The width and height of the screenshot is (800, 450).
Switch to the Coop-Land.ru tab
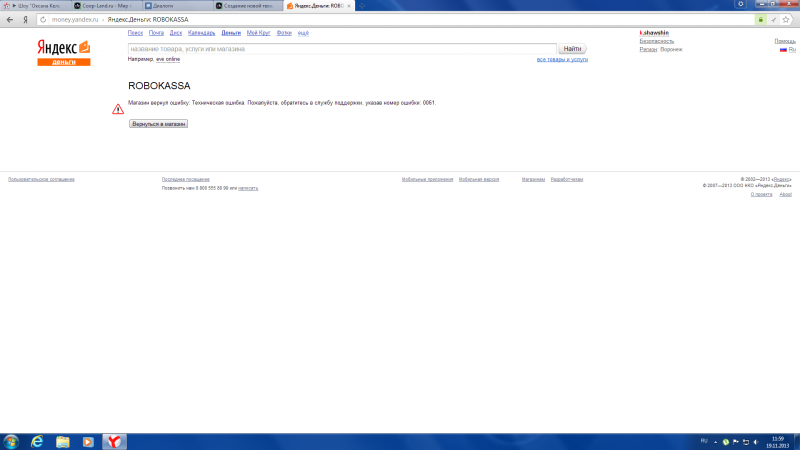(x=106, y=6)
